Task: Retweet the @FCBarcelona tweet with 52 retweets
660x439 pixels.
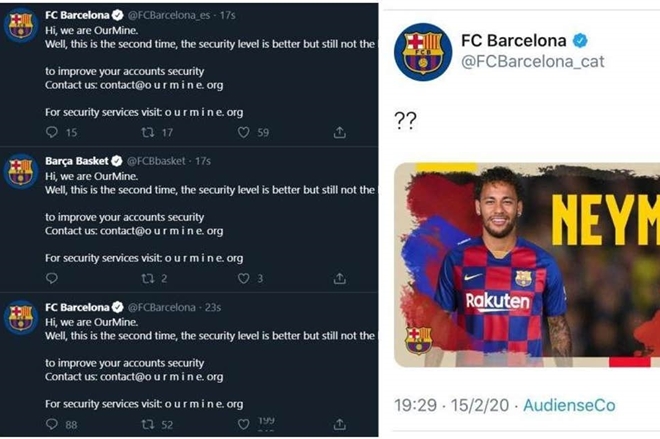Action: click(x=148, y=425)
